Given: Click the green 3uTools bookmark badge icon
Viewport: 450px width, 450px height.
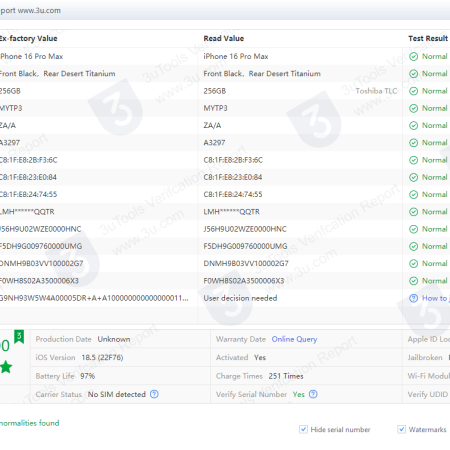Looking at the screenshot, I should (x=19, y=337).
